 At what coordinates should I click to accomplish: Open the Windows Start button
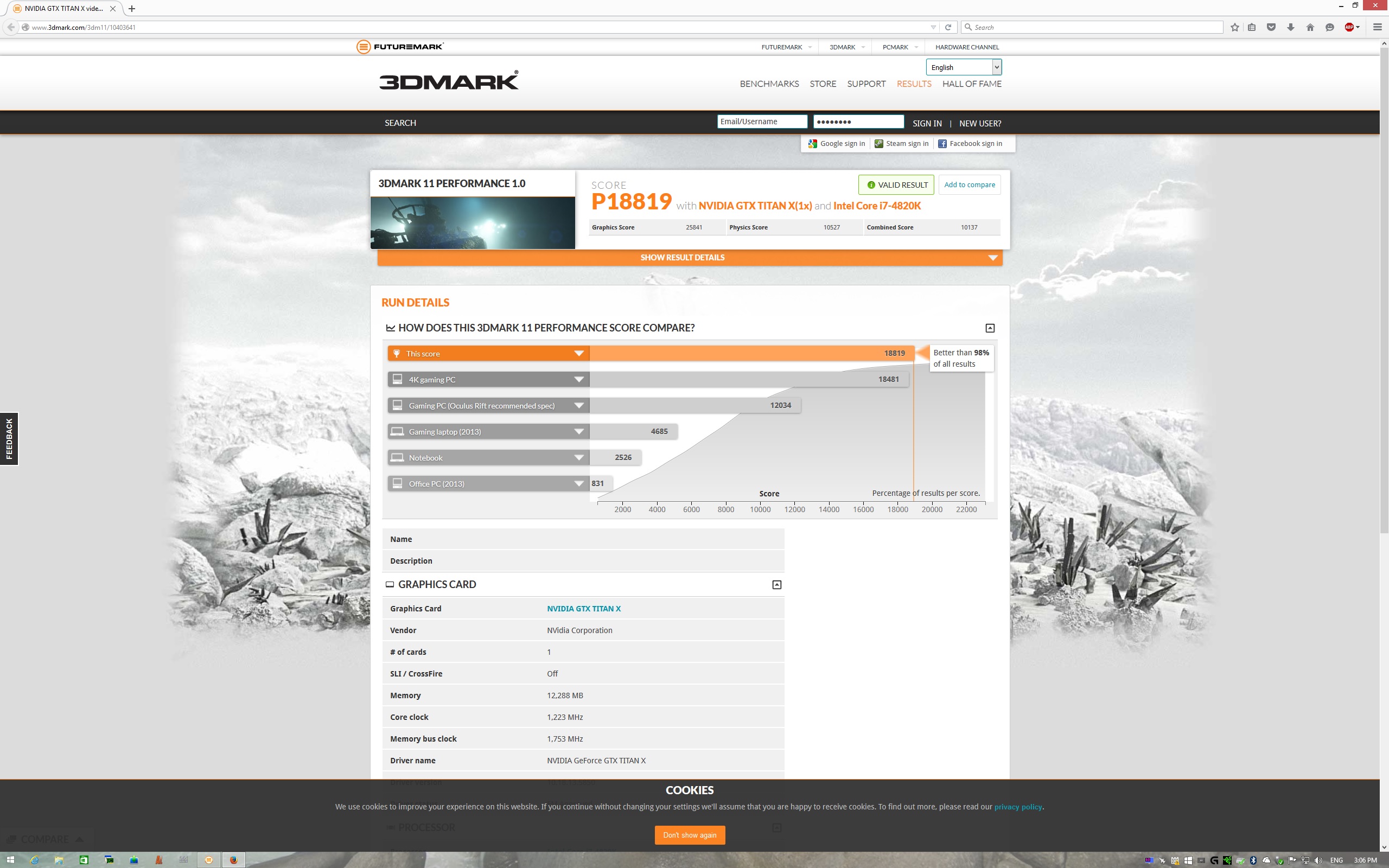10,860
